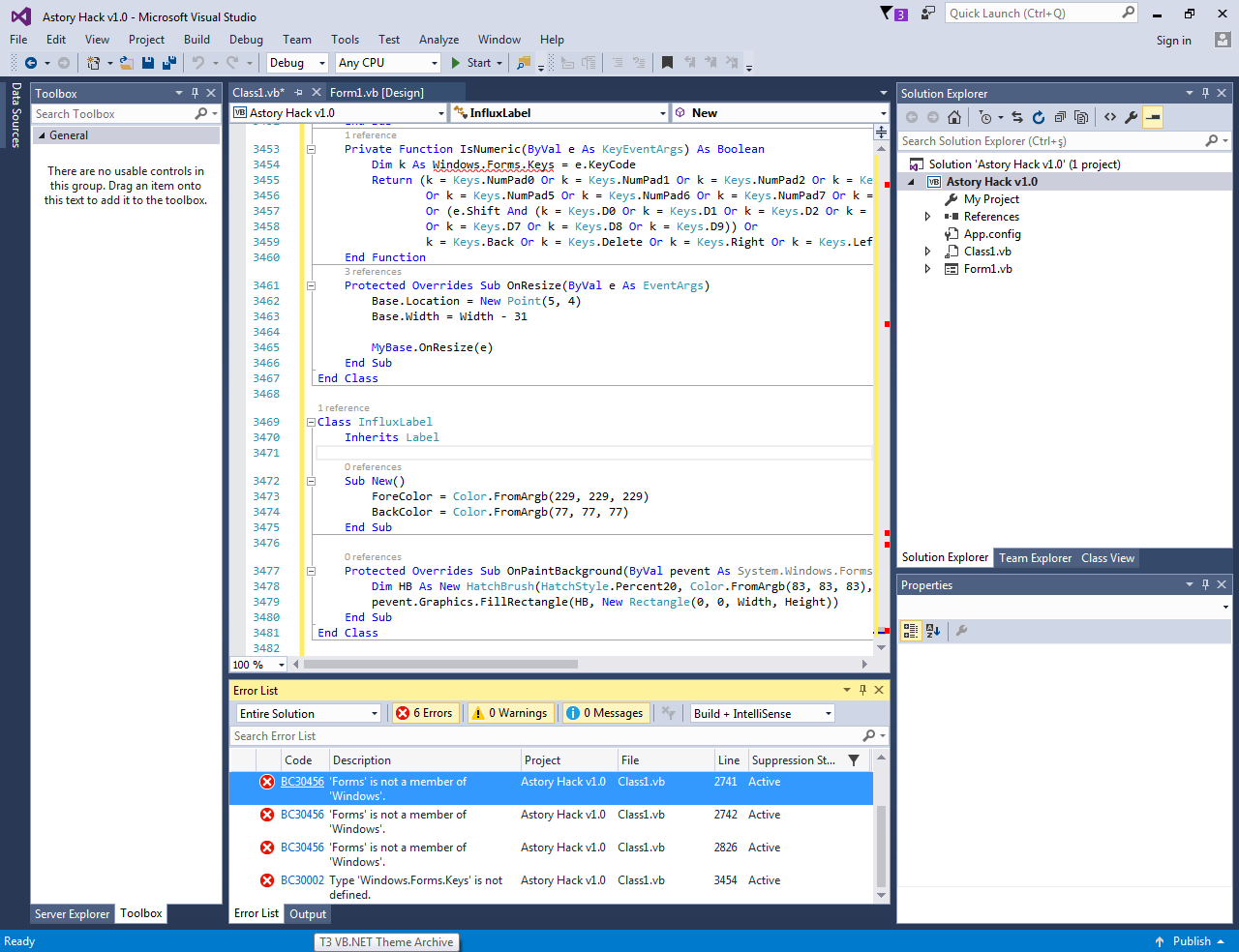Switch to the Team Explorer tab
The height and width of the screenshot is (952, 1239).
coord(1035,558)
